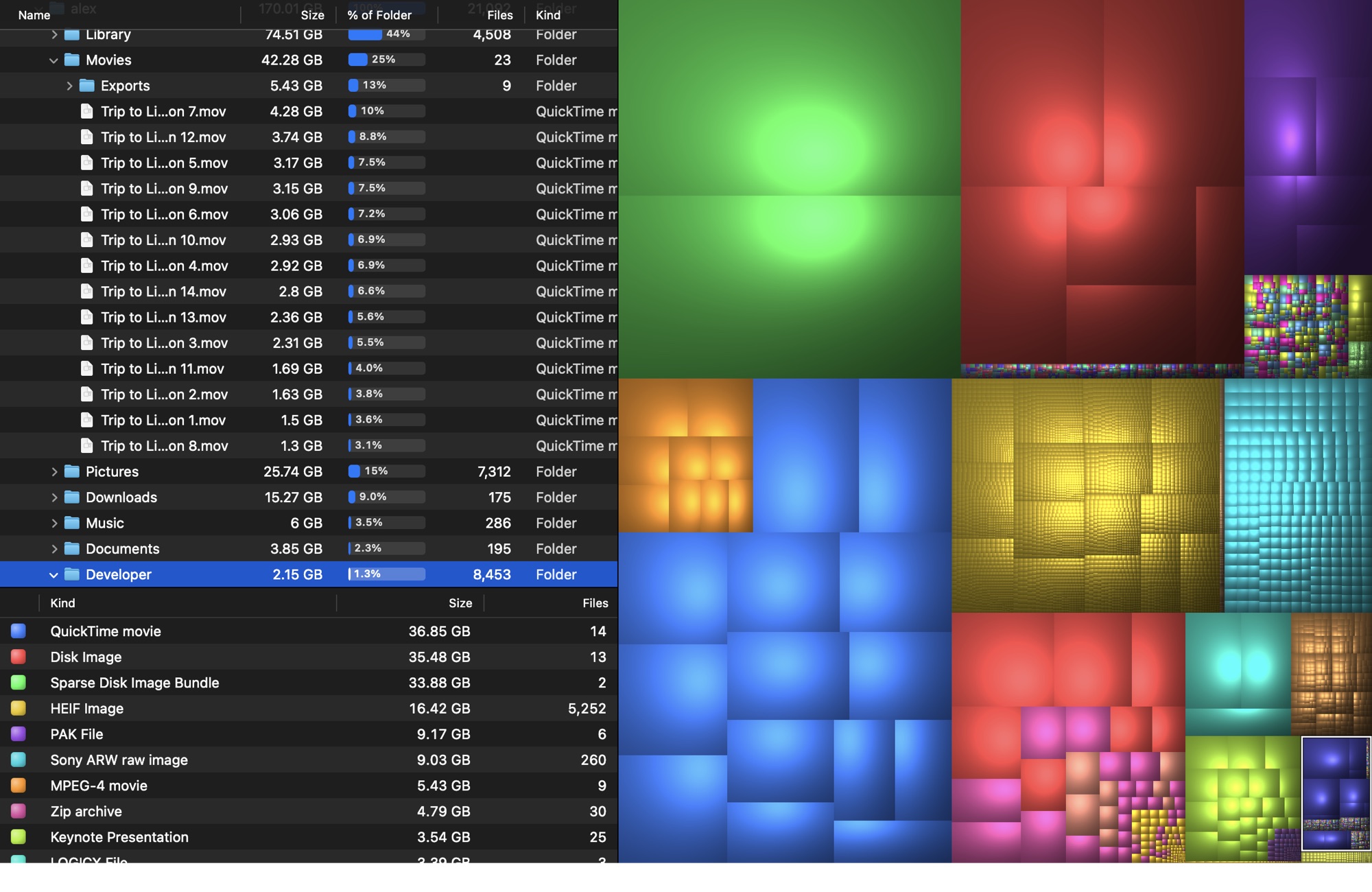Click the yellow HEIF Image swatch
The width and height of the screenshot is (1372, 892).
point(19,708)
